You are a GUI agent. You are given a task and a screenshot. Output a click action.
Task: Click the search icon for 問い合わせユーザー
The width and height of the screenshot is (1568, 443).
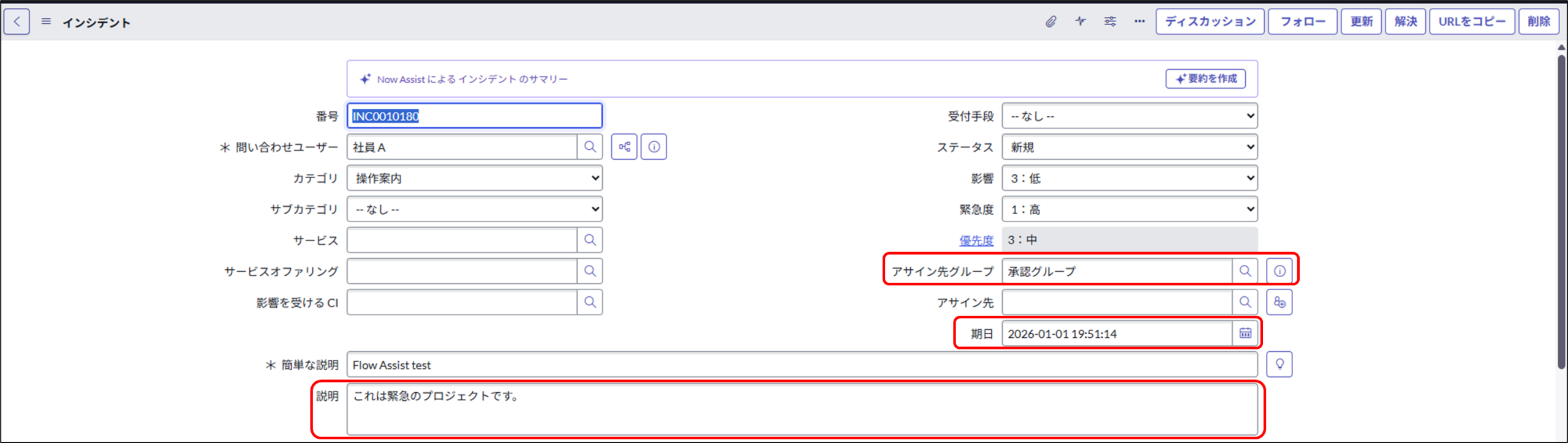coord(590,147)
